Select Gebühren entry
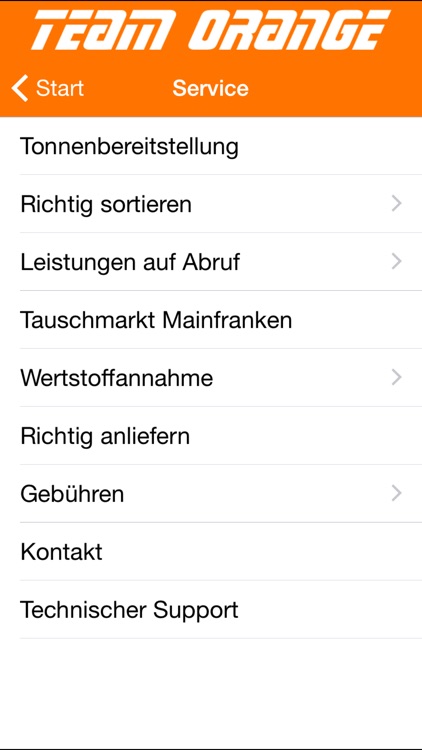Viewport: 422px width, 750px height. pyautogui.click(x=211, y=494)
